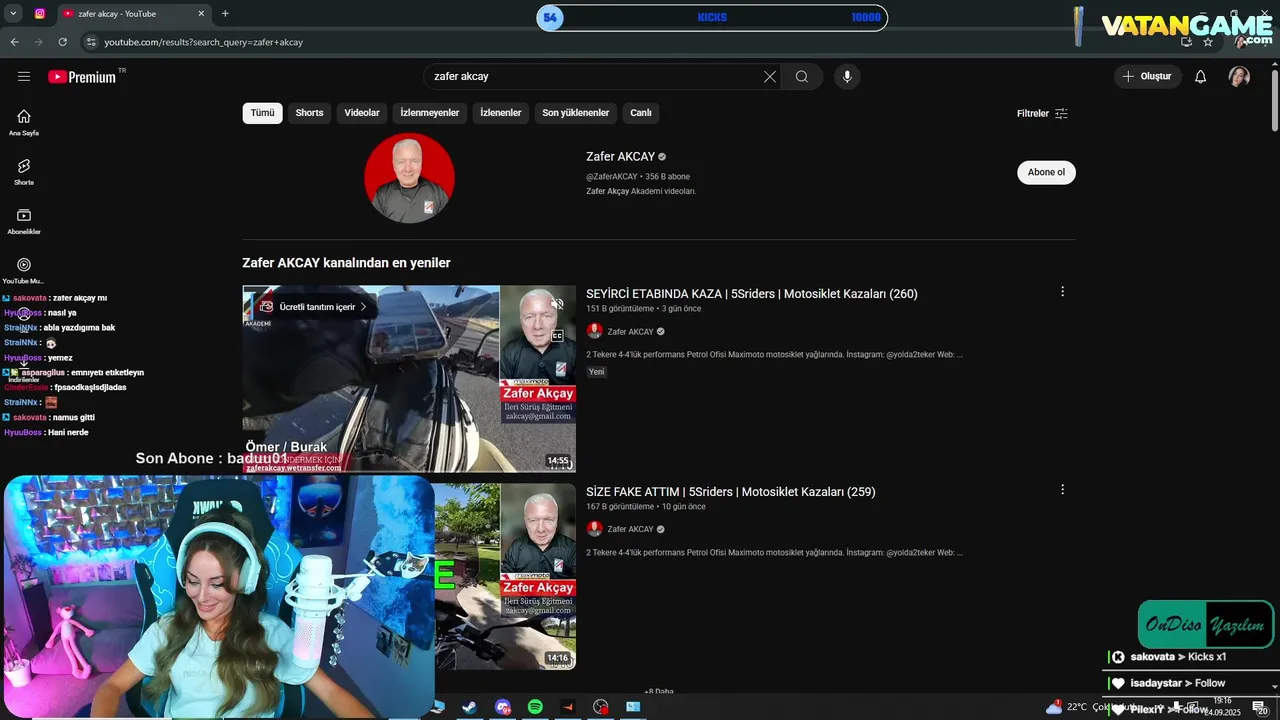Open Discord from the taskbar

[x=502, y=707]
